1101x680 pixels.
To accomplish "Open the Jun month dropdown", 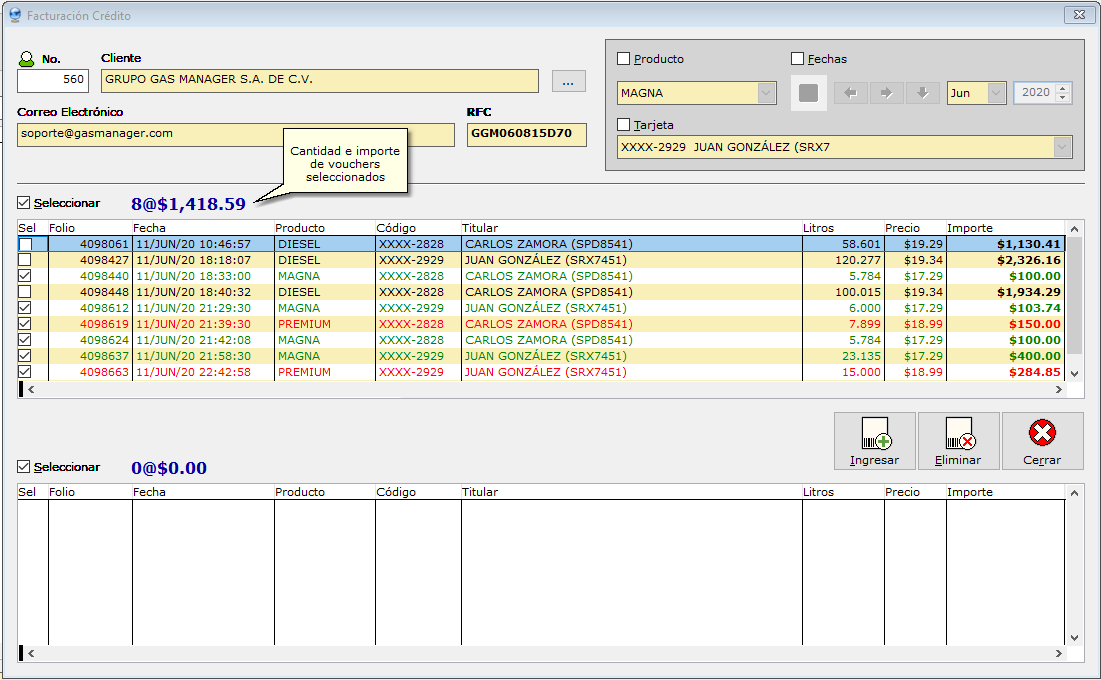I will point(996,93).
